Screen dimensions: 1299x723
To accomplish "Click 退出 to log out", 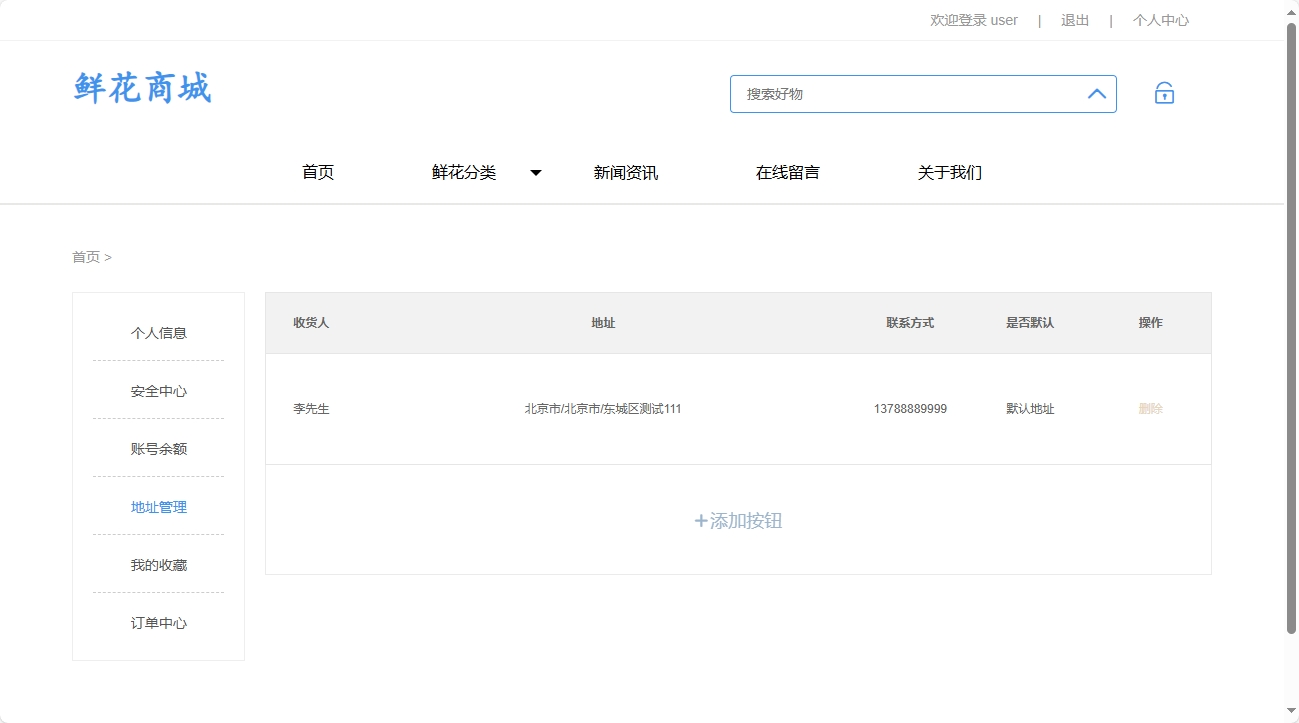I will click(1074, 20).
